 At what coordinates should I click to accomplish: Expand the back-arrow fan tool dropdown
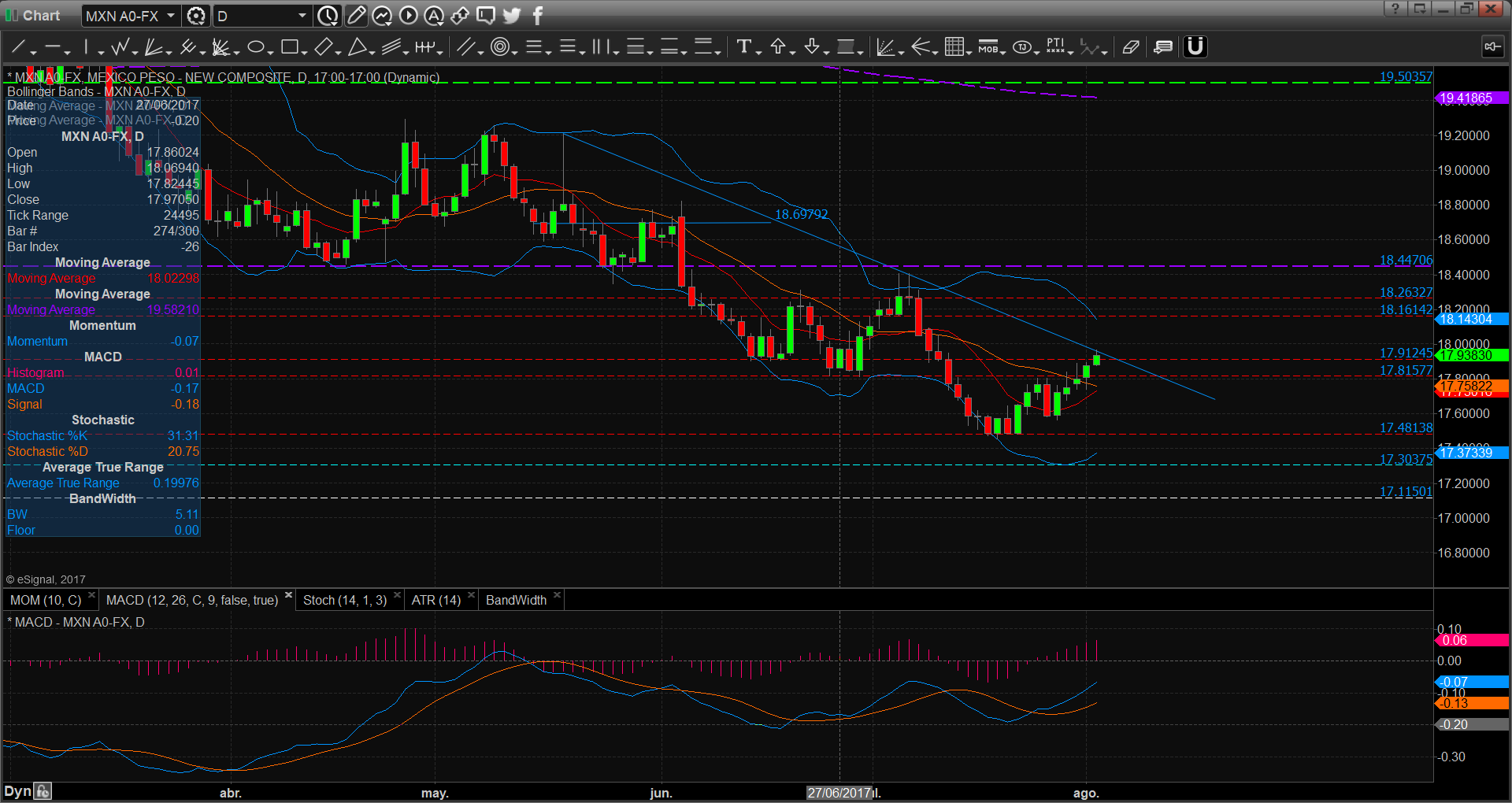click(x=936, y=52)
